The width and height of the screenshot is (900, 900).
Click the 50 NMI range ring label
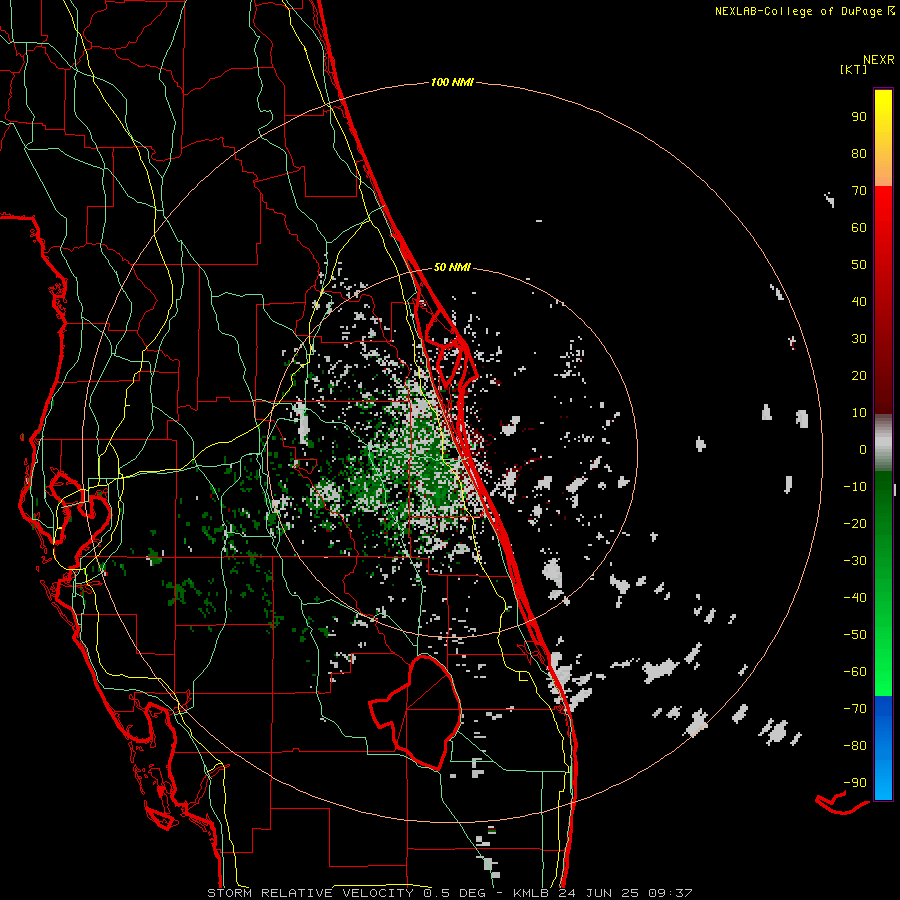(x=452, y=267)
